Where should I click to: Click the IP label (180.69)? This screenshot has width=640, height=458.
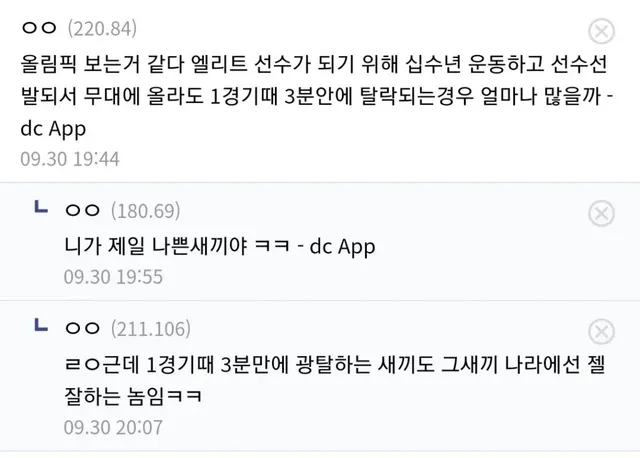[x=145, y=211]
